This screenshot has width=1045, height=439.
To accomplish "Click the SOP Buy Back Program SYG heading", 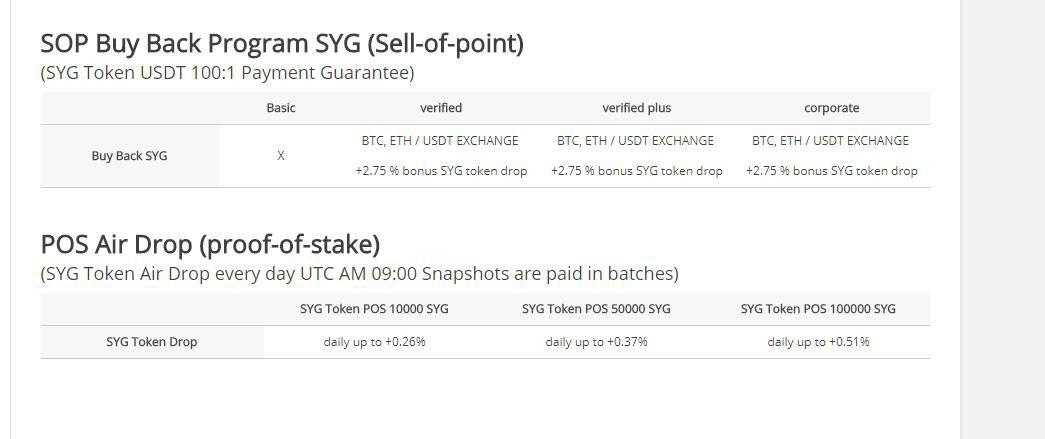I will pyautogui.click(x=282, y=44).
